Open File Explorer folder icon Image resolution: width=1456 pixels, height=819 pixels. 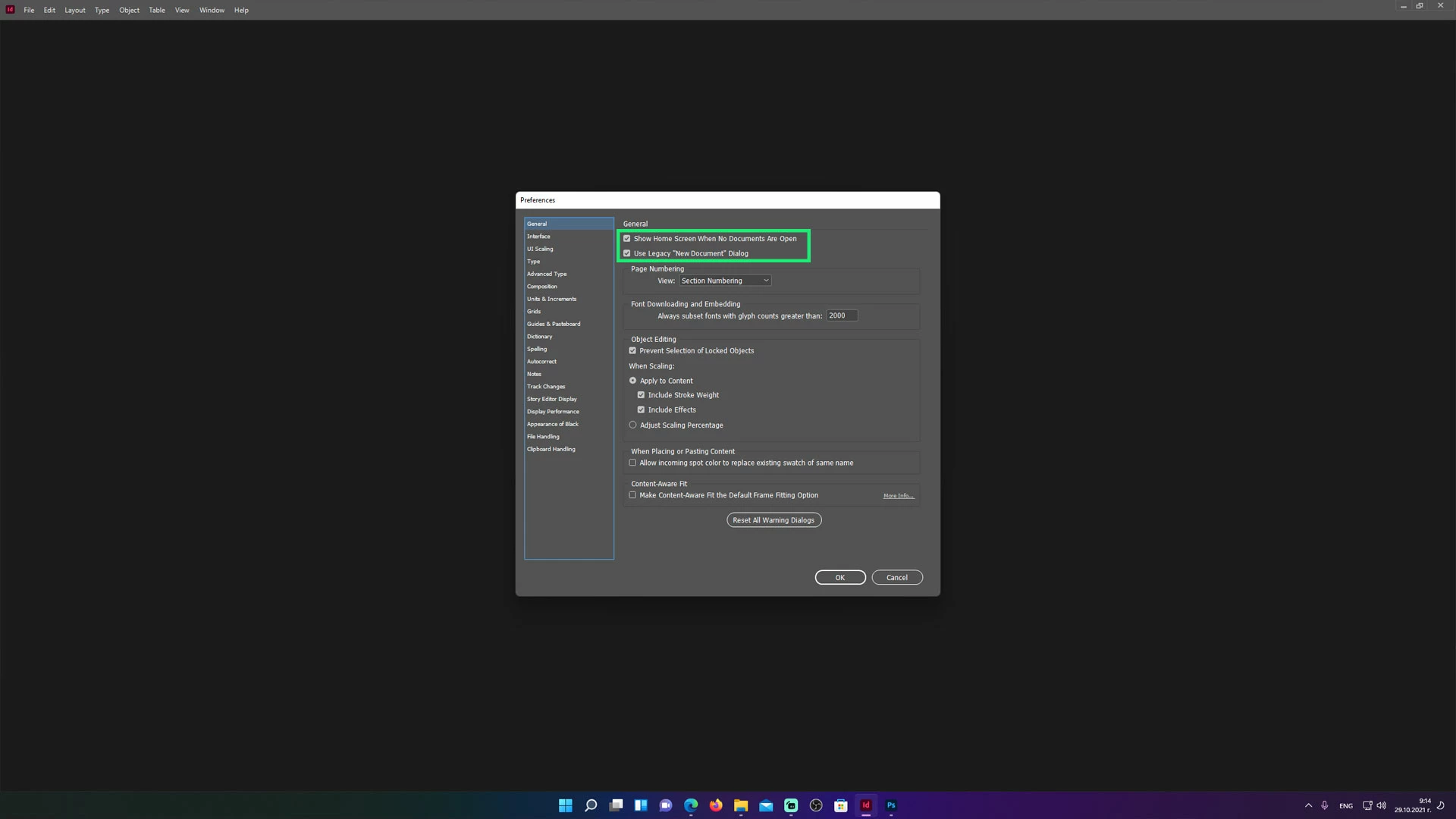[x=741, y=805]
